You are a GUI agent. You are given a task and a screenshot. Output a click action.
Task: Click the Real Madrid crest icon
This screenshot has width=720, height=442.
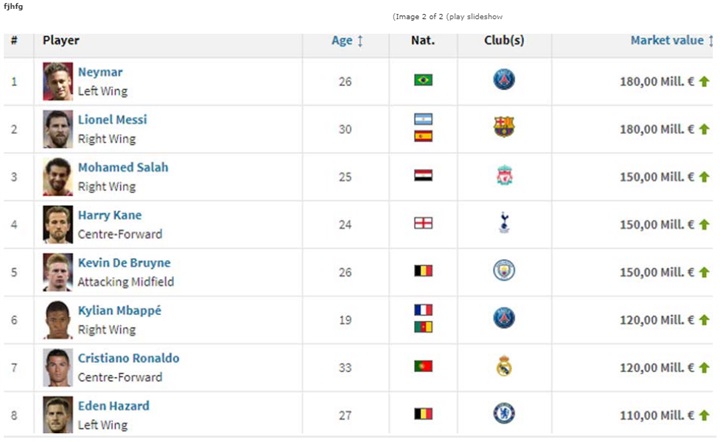[x=504, y=366]
